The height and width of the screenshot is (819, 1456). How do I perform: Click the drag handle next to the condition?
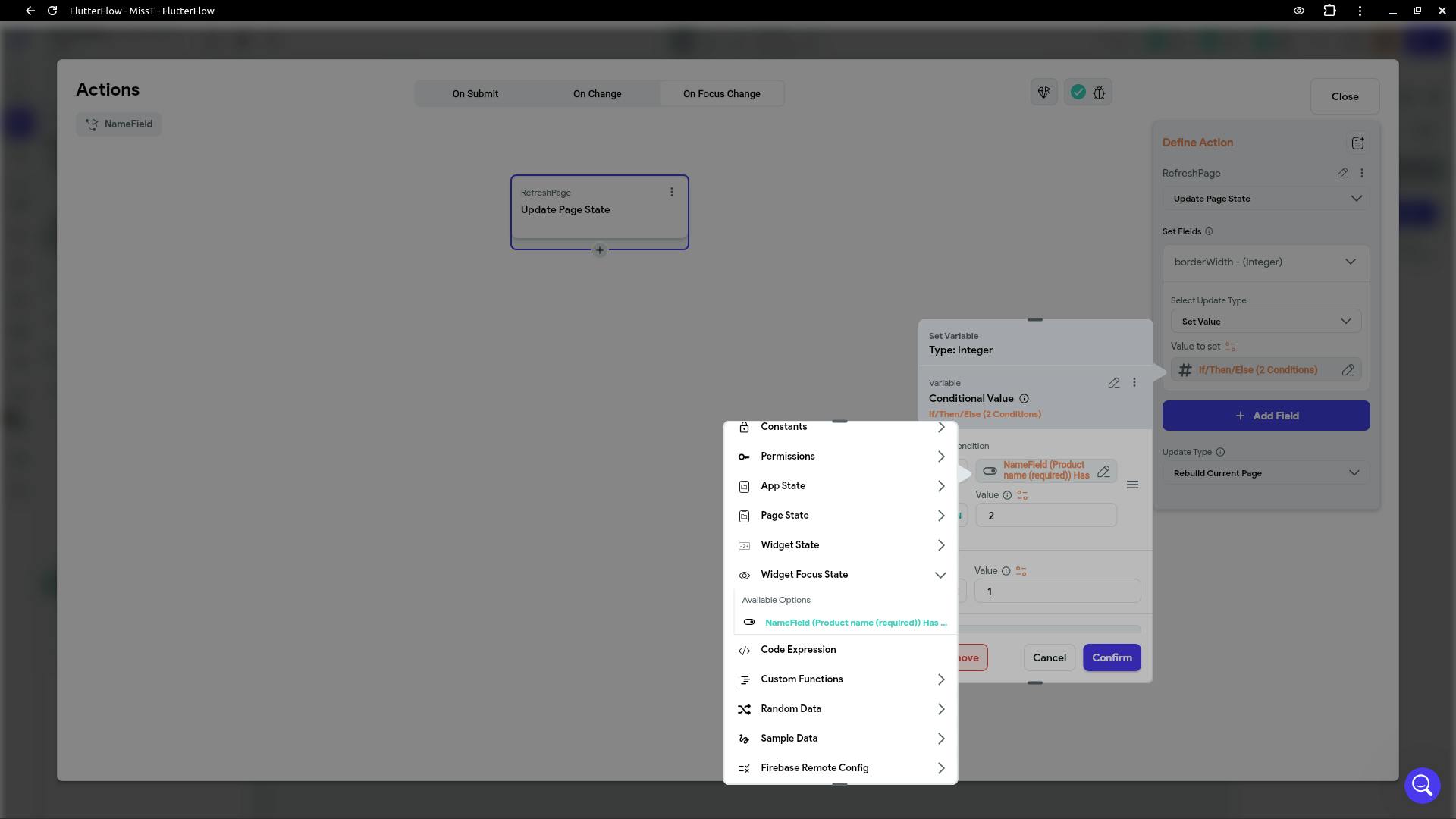click(1132, 485)
